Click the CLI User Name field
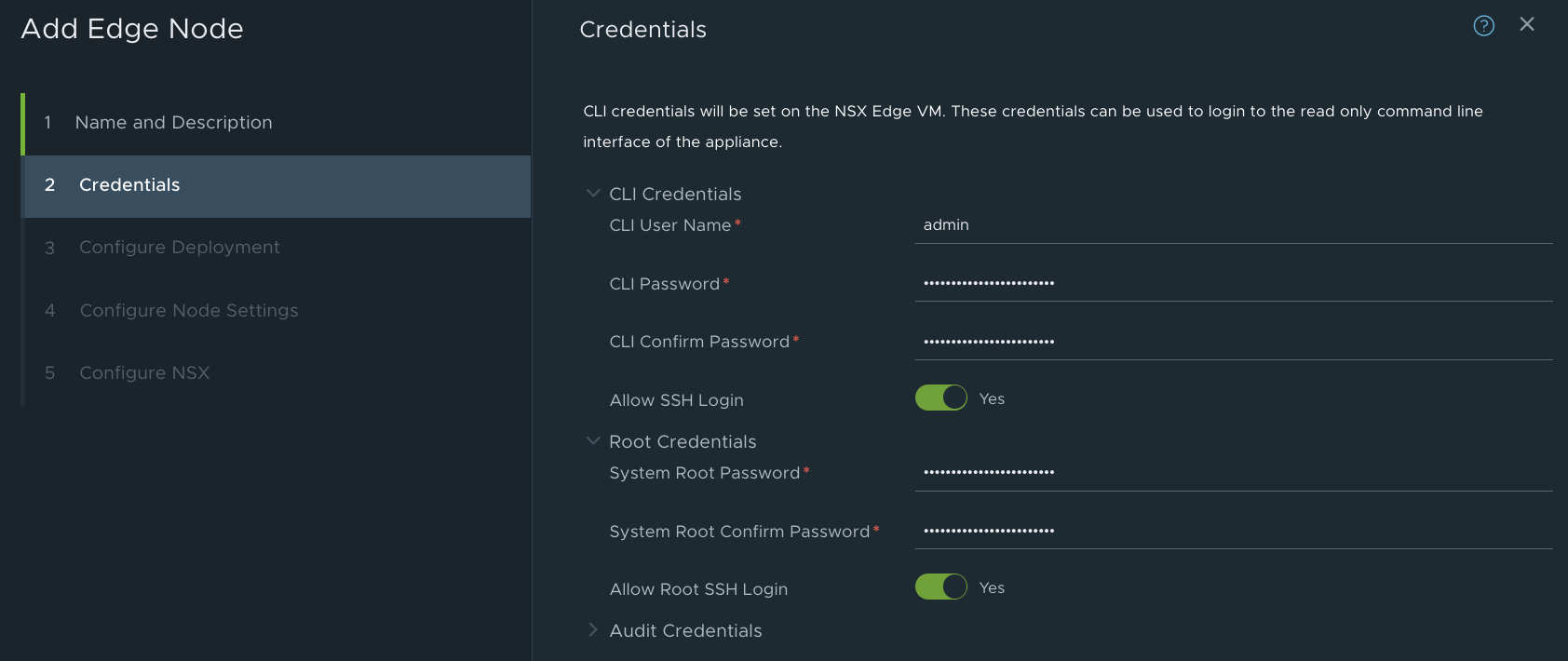Viewport: 1568px width, 661px height. pos(1233,225)
